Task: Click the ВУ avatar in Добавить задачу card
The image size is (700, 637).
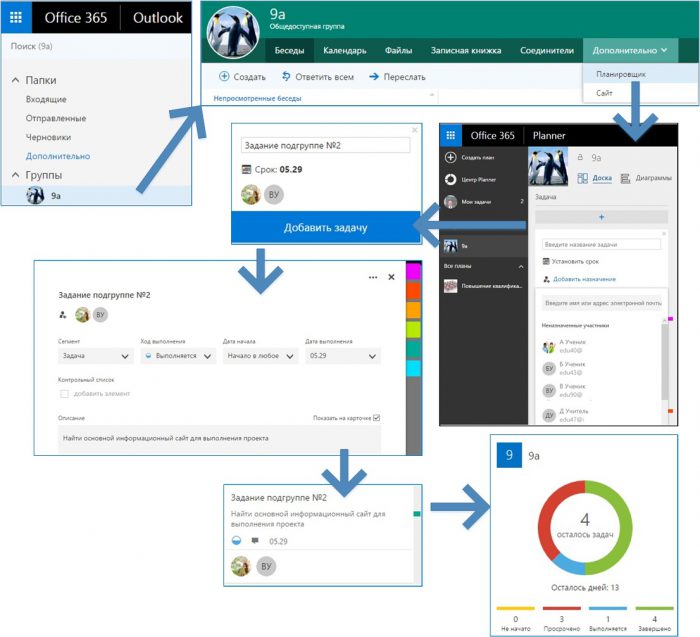Action: [274, 195]
